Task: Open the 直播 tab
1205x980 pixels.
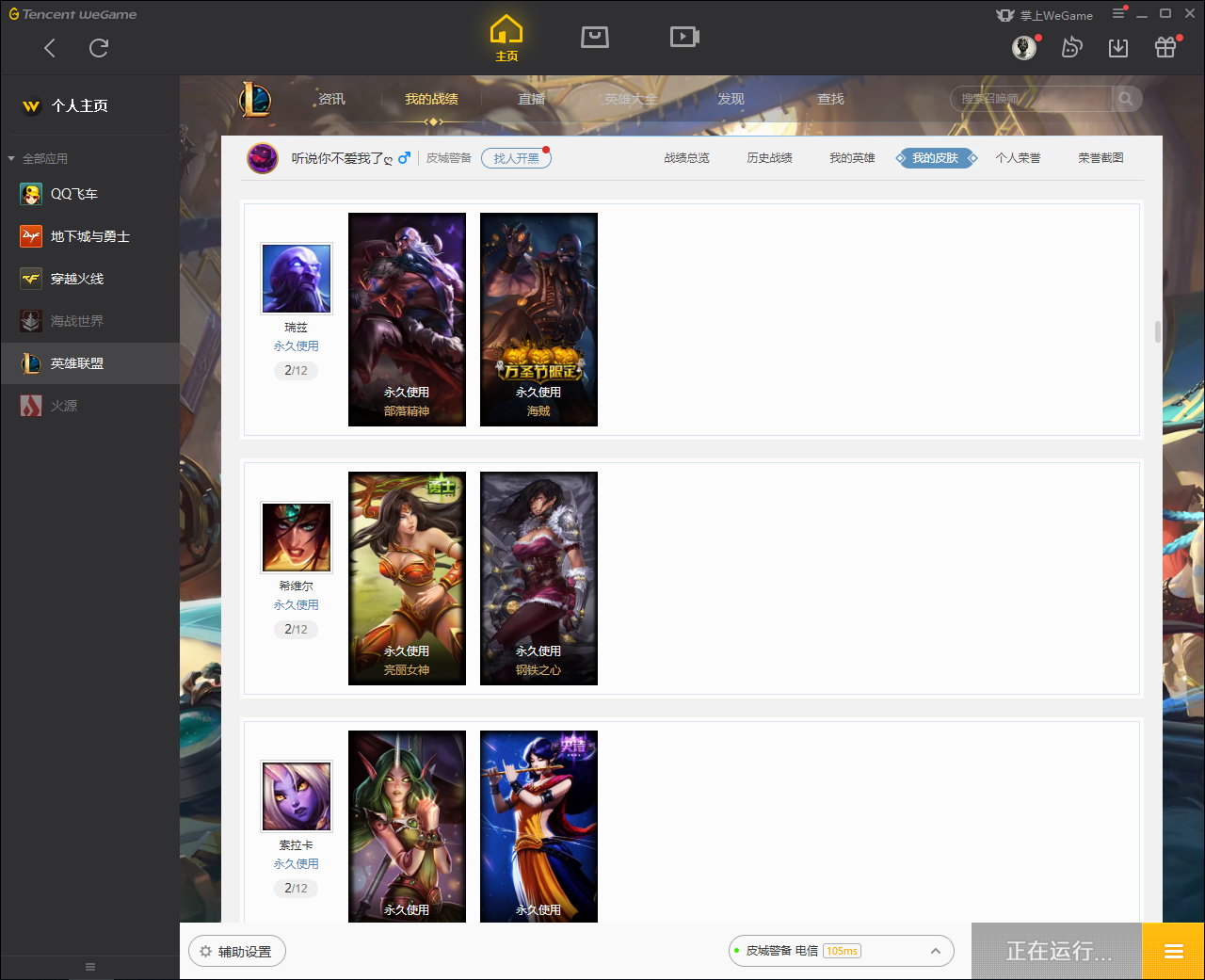Action: [531, 99]
